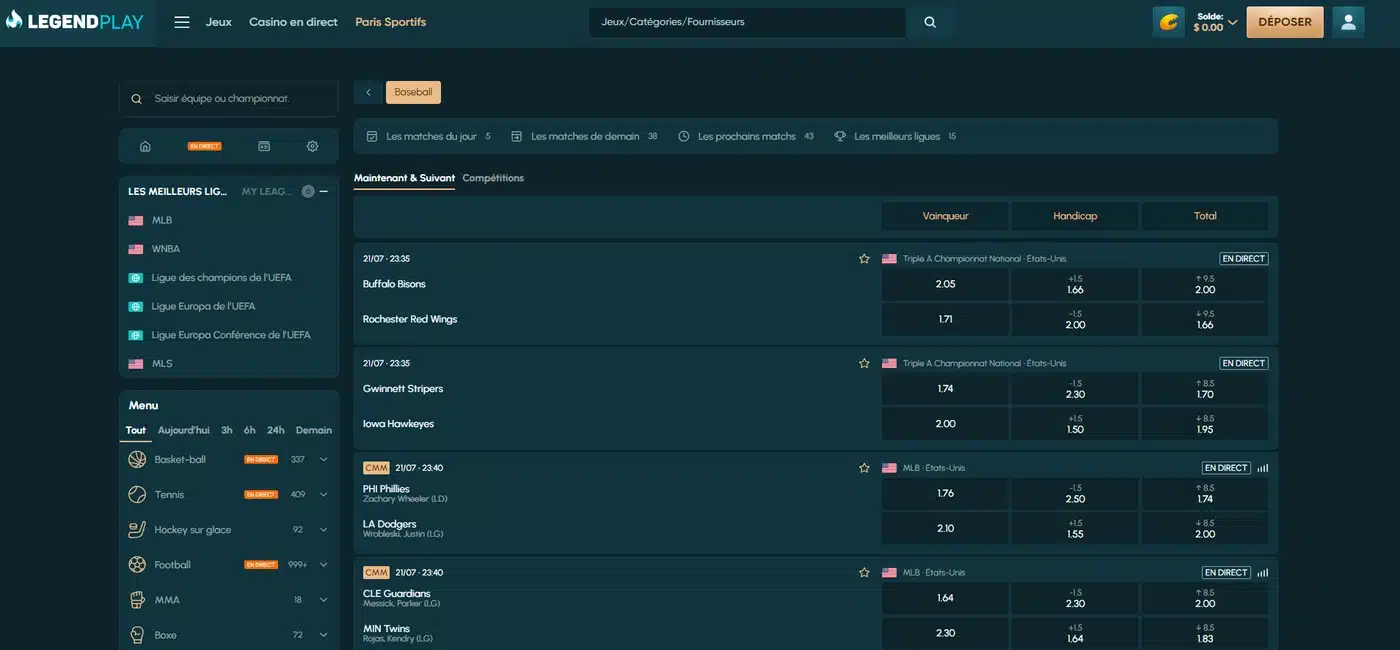This screenshot has width=1400, height=650.
Task: Expand the MMA sport chevron
Action: tap(323, 600)
